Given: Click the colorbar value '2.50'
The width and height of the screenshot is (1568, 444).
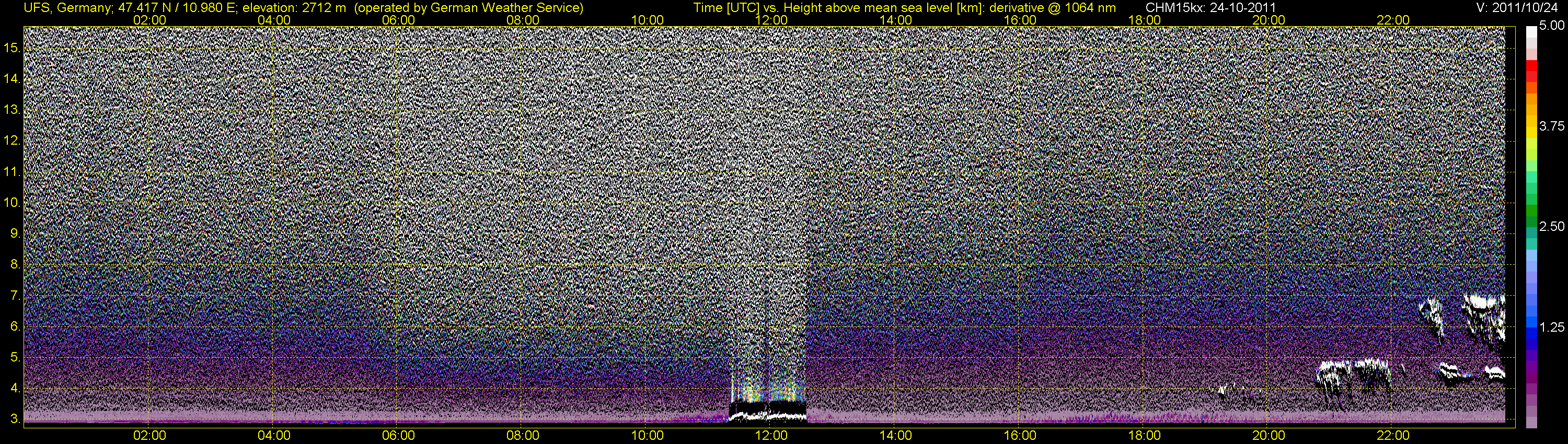Looking at the screenshot, I should (1552, 226).
